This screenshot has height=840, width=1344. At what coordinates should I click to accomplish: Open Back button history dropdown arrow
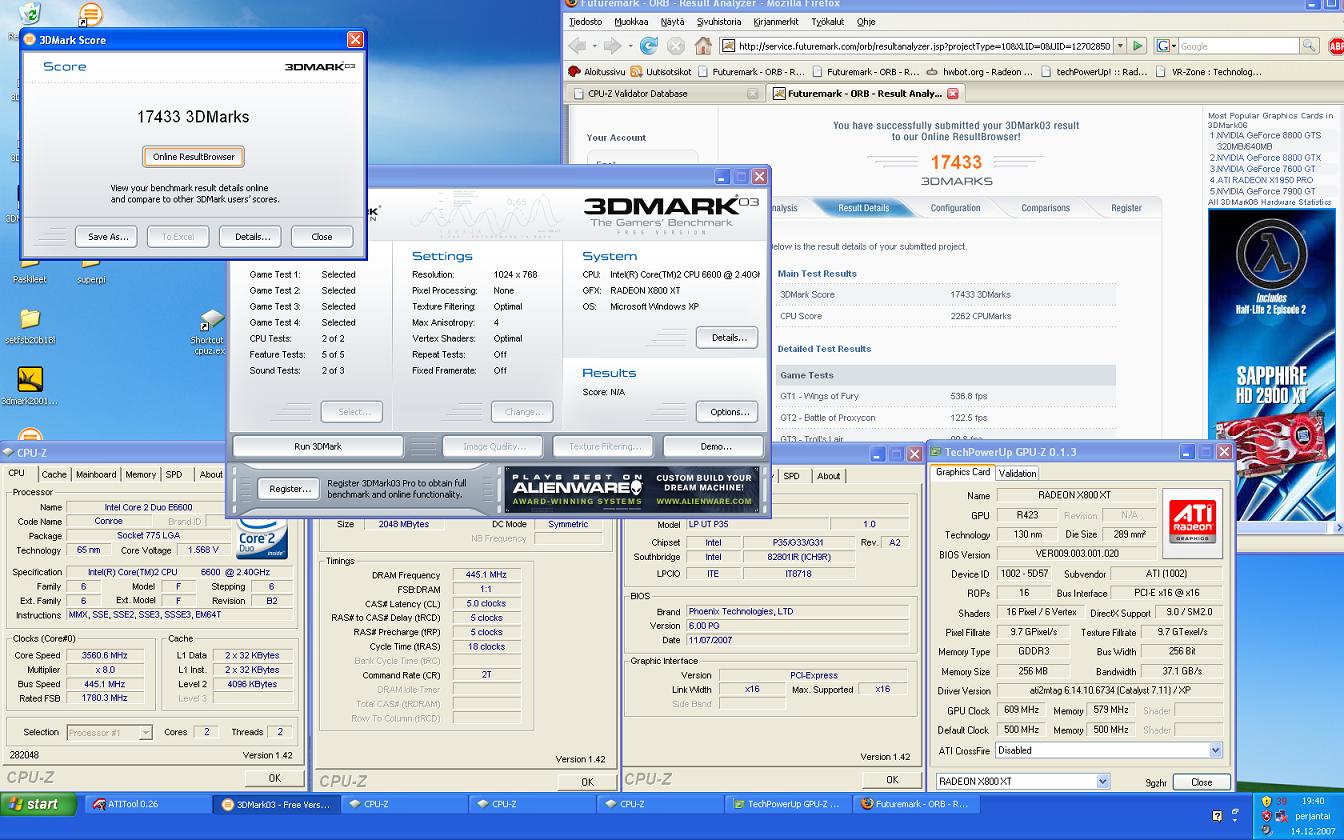click(593, 46)
